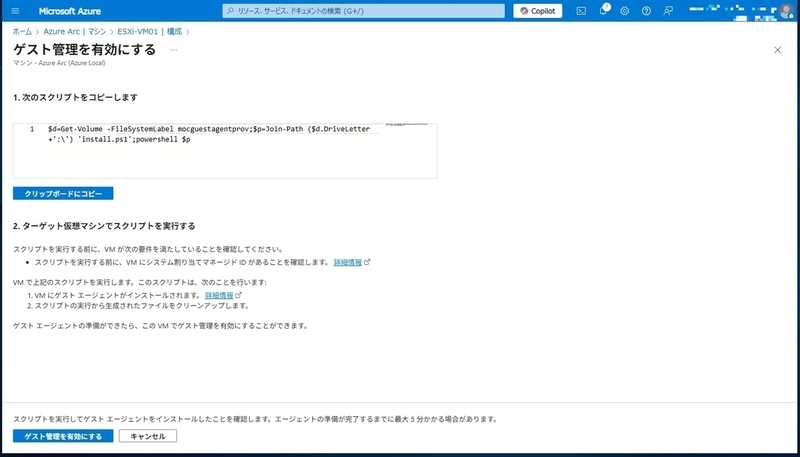Image resolution: width=800 pixels, height=457 pixels.
Task: Click the ゲスト管理を有効にする button
Action: (63, 437)
